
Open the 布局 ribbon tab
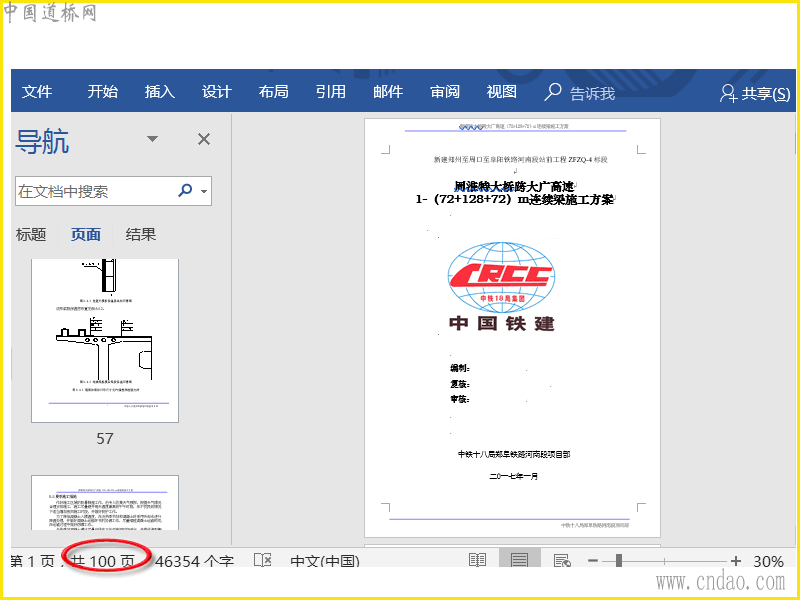(x=273, y=92)
